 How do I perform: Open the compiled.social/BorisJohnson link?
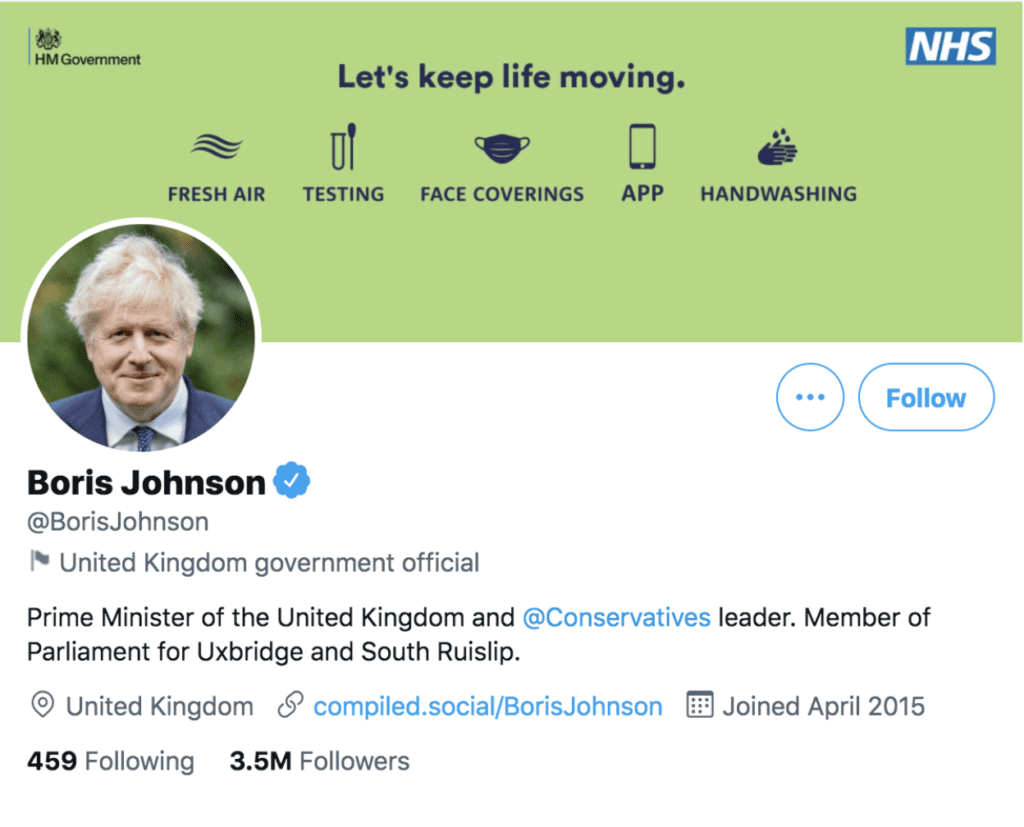(x=487, y=706)
